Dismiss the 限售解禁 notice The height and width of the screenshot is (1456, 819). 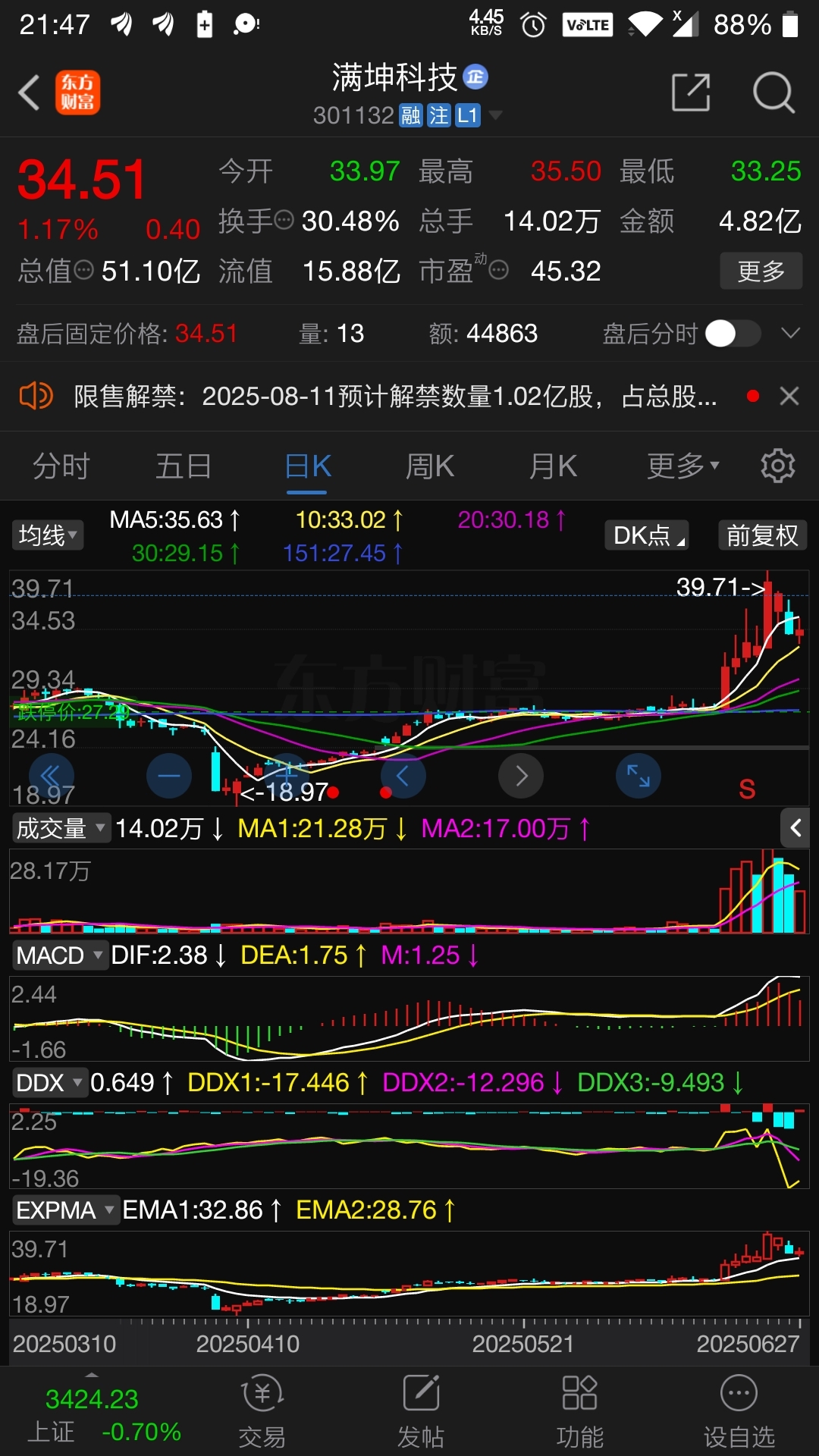[x=789, y=396]
